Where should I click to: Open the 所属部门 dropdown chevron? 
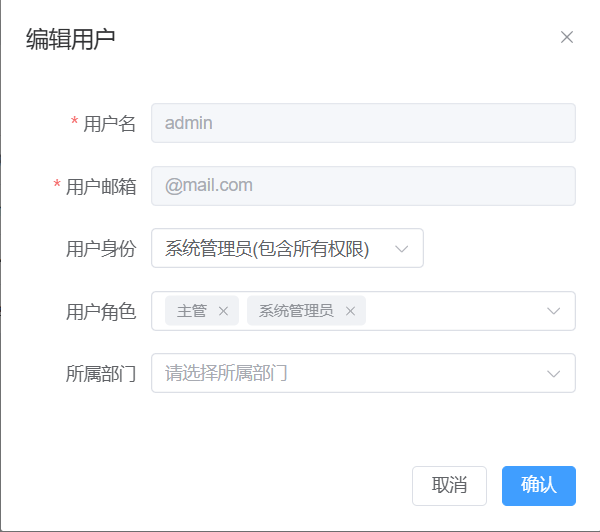click(553, 374)
